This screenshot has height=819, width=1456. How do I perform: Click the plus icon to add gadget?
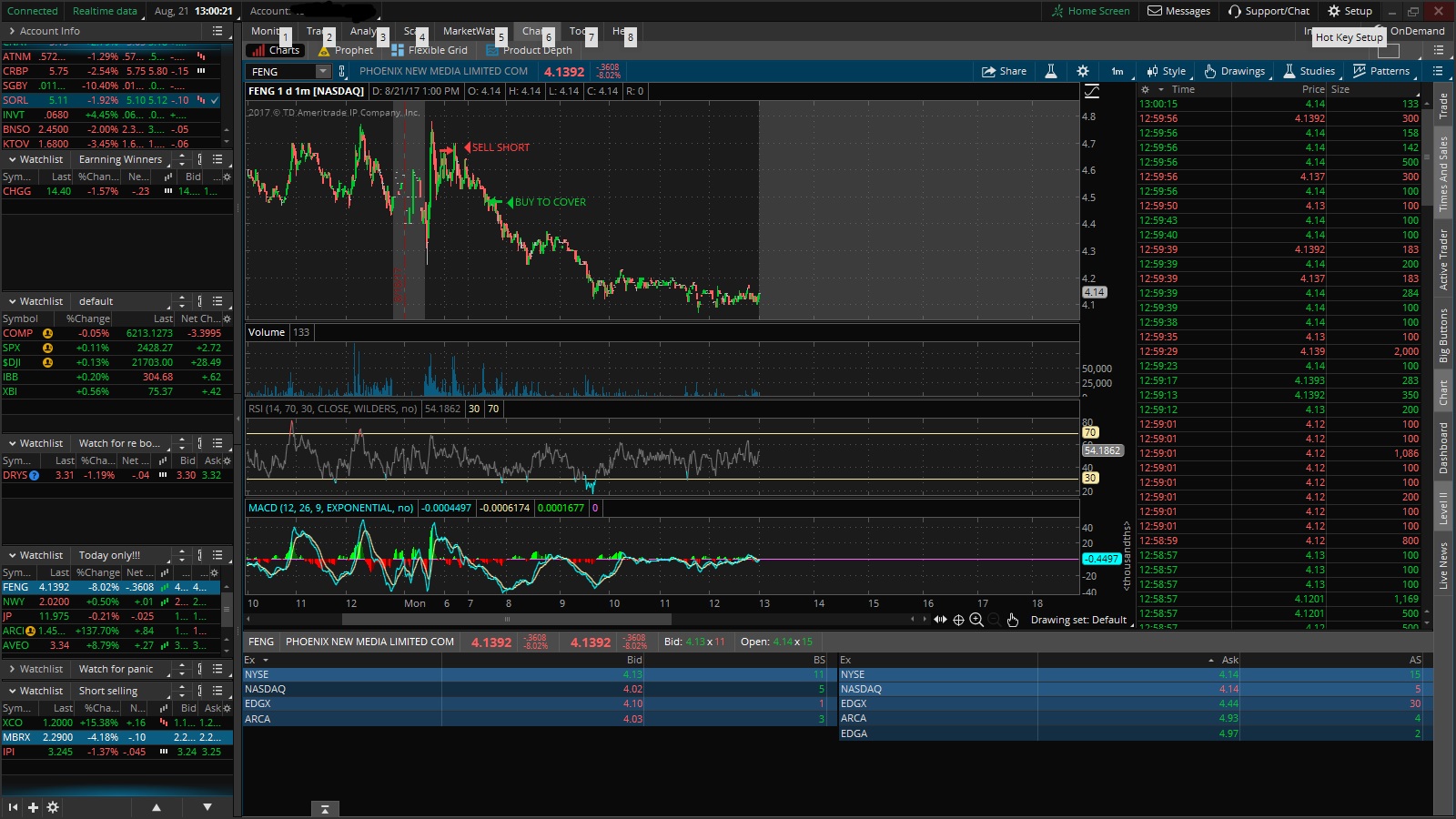[x=33, y=807]
